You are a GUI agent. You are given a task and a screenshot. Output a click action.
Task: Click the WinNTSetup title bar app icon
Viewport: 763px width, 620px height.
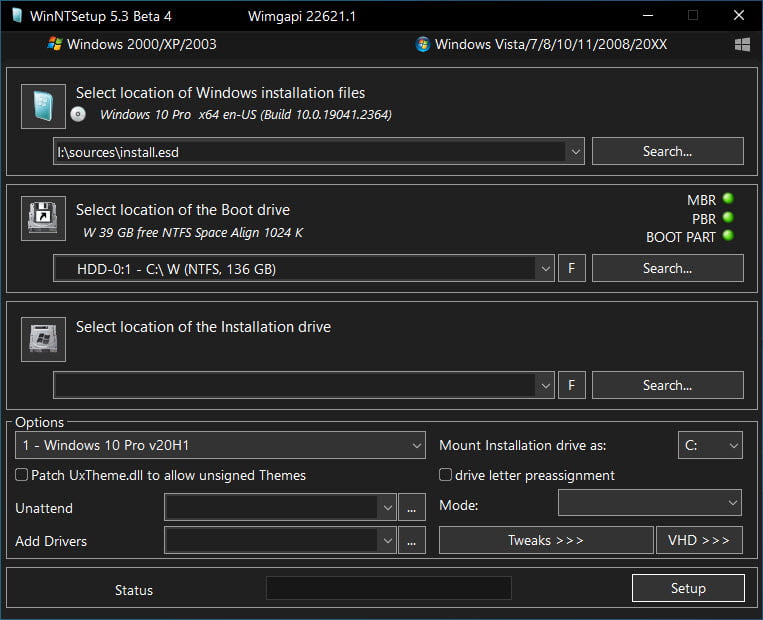coord(17,16)
